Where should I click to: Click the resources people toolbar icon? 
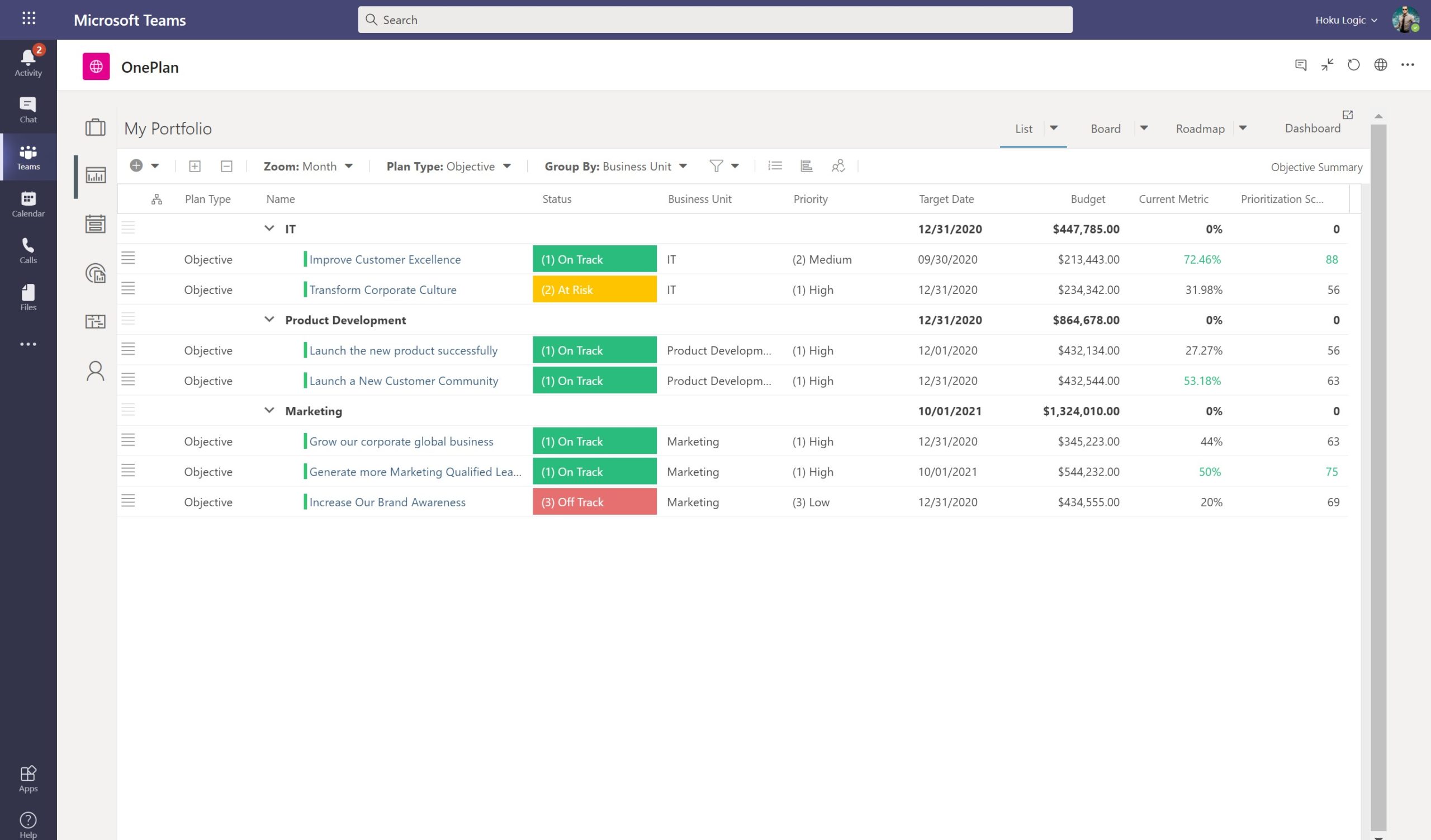[x=838, y=166]
